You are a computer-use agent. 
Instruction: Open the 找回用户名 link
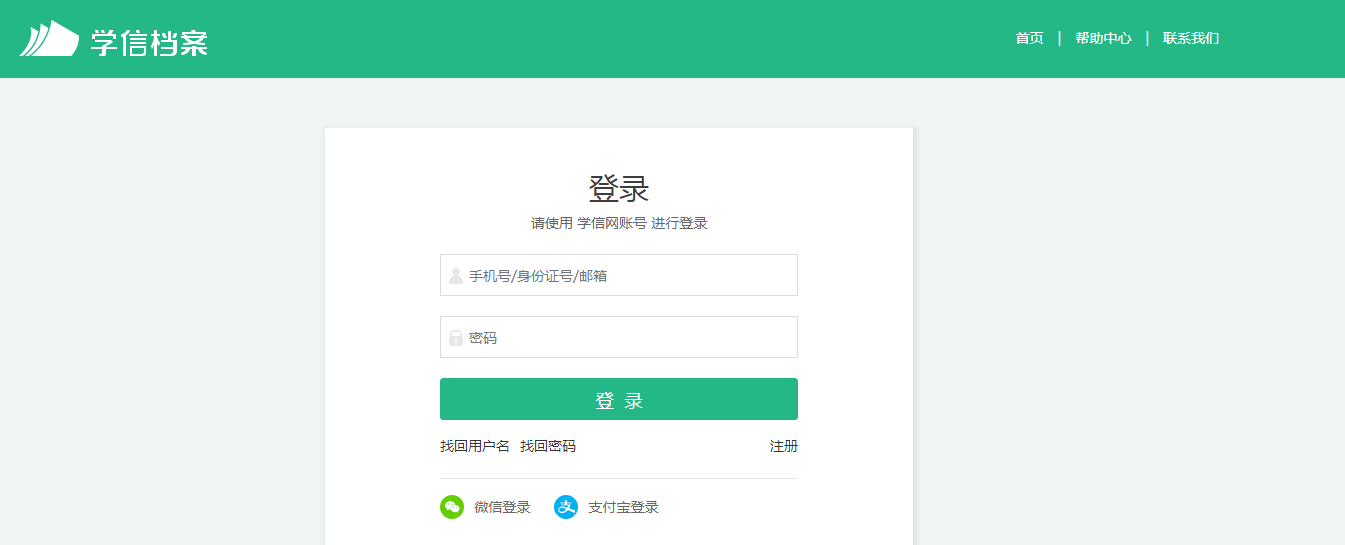click(x=475, y=446)
